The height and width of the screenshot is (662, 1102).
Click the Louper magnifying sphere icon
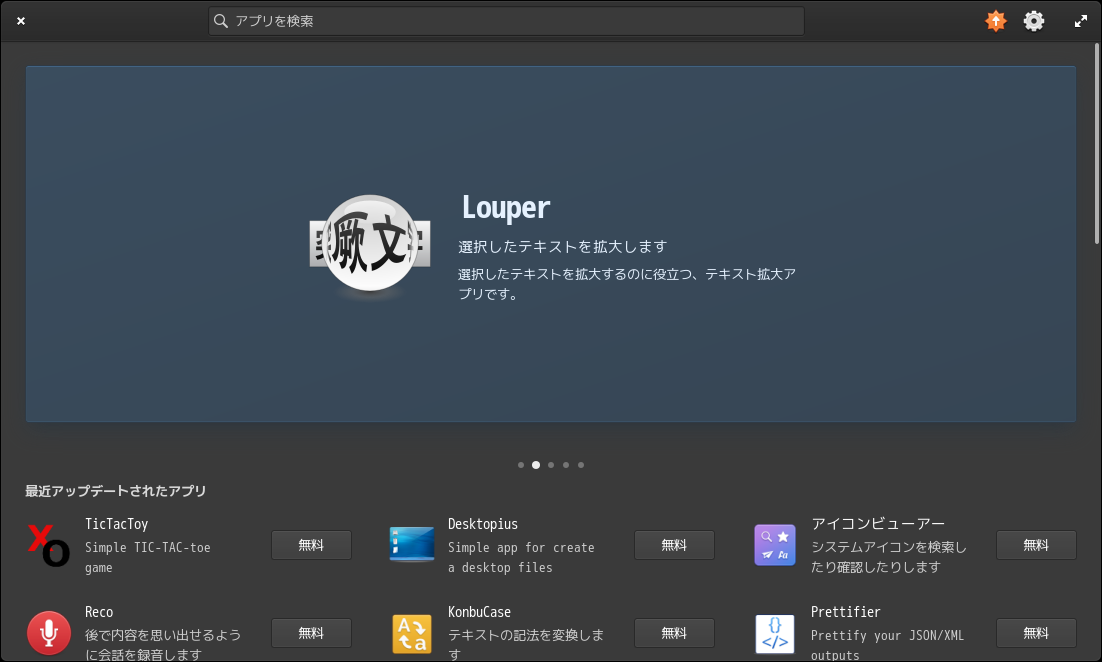[370, 245]
